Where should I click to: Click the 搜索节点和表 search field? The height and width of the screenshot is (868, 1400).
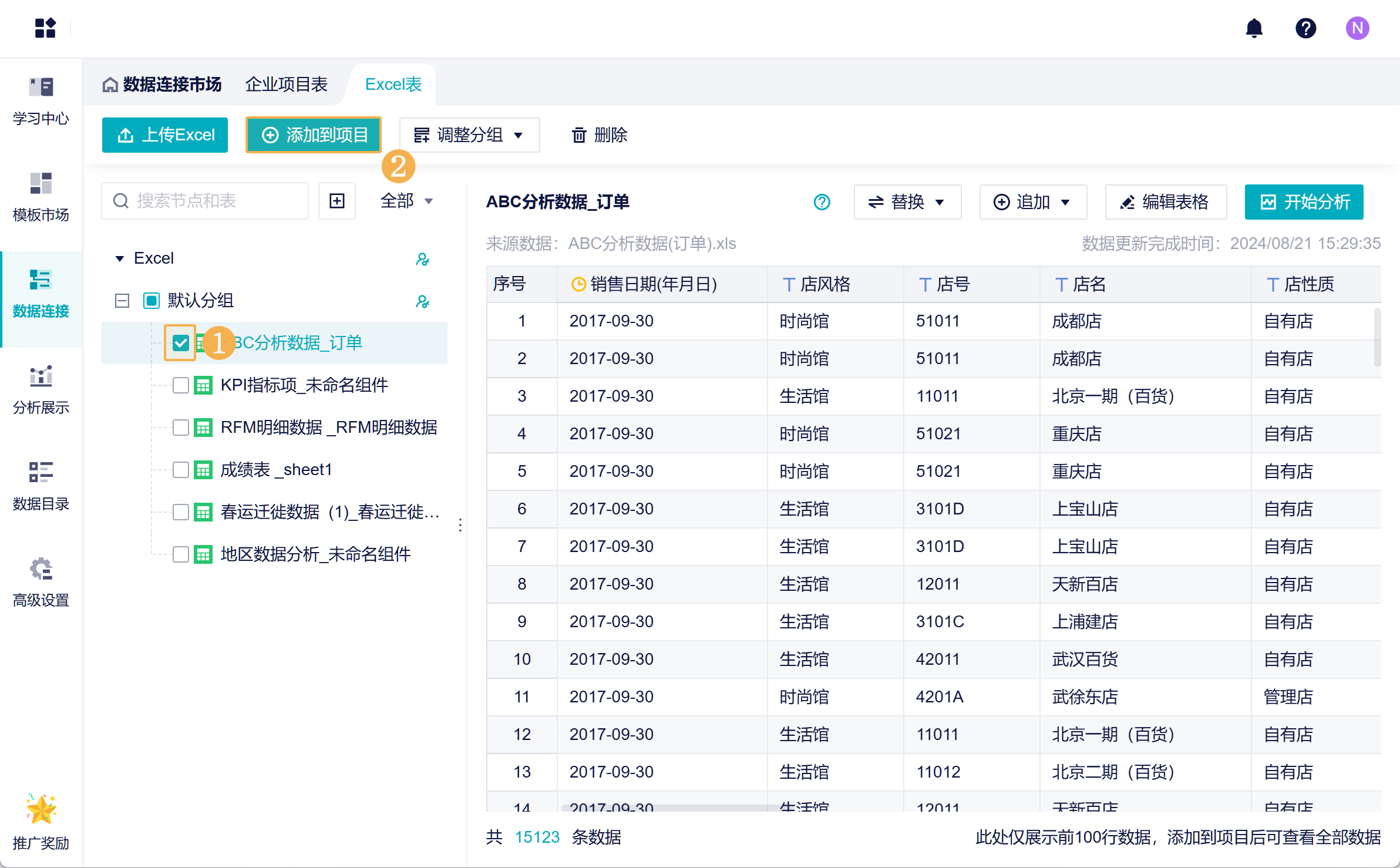[211, 201]
